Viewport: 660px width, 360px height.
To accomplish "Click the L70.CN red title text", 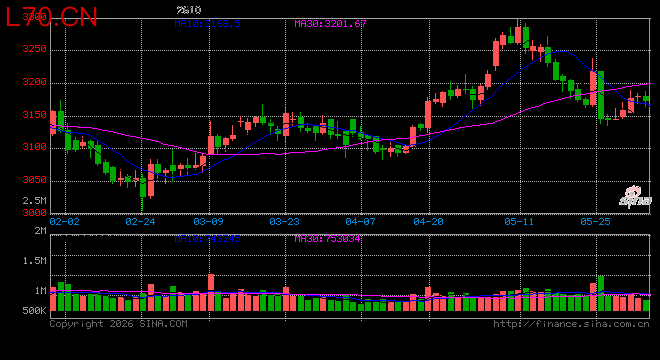I will (x=51, y=17).
